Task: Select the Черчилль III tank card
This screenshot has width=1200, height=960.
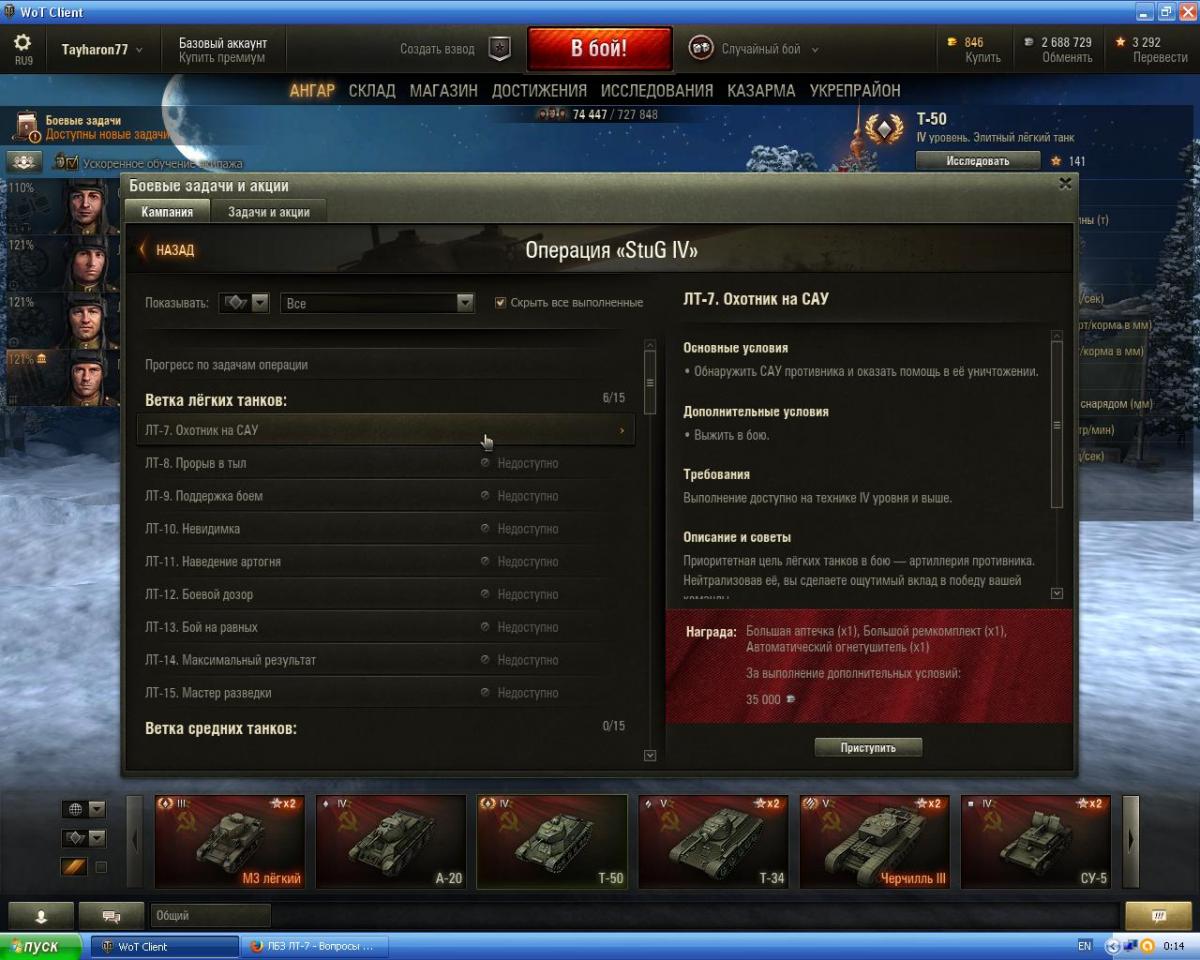Action: point(874,842)
